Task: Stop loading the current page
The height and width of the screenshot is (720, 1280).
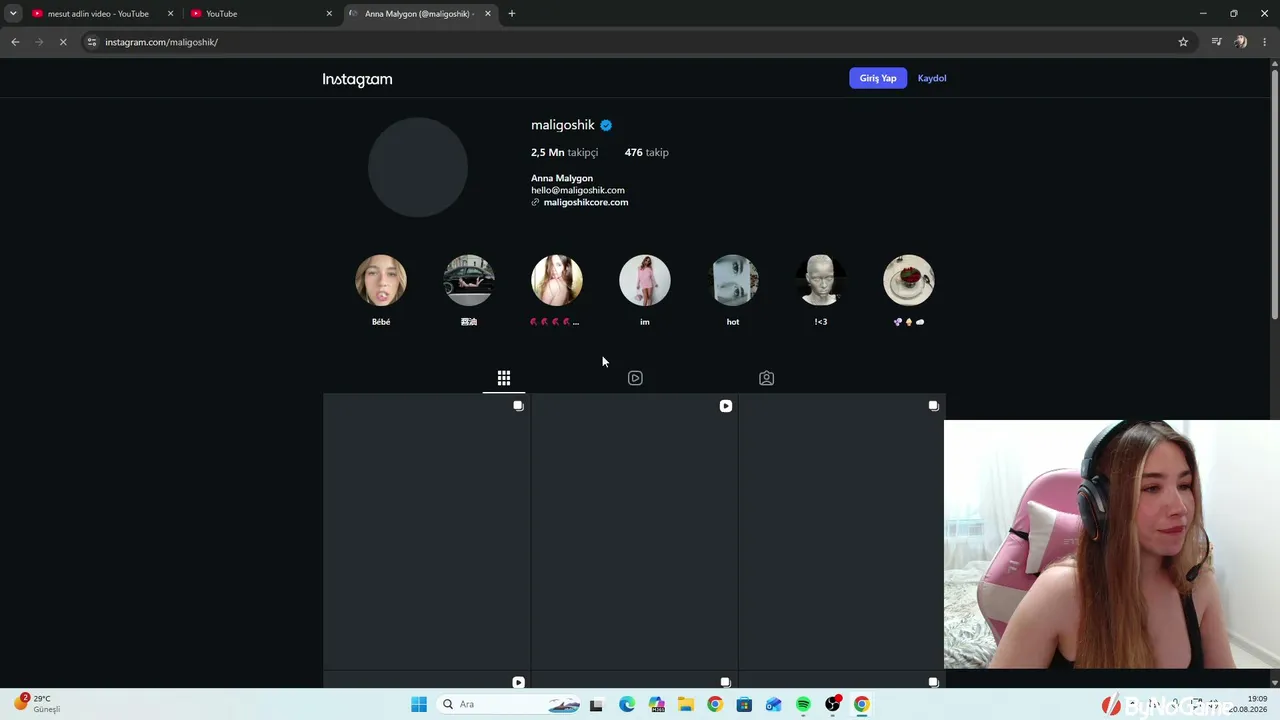Action: pyautogui.click(x=63, y=42)
